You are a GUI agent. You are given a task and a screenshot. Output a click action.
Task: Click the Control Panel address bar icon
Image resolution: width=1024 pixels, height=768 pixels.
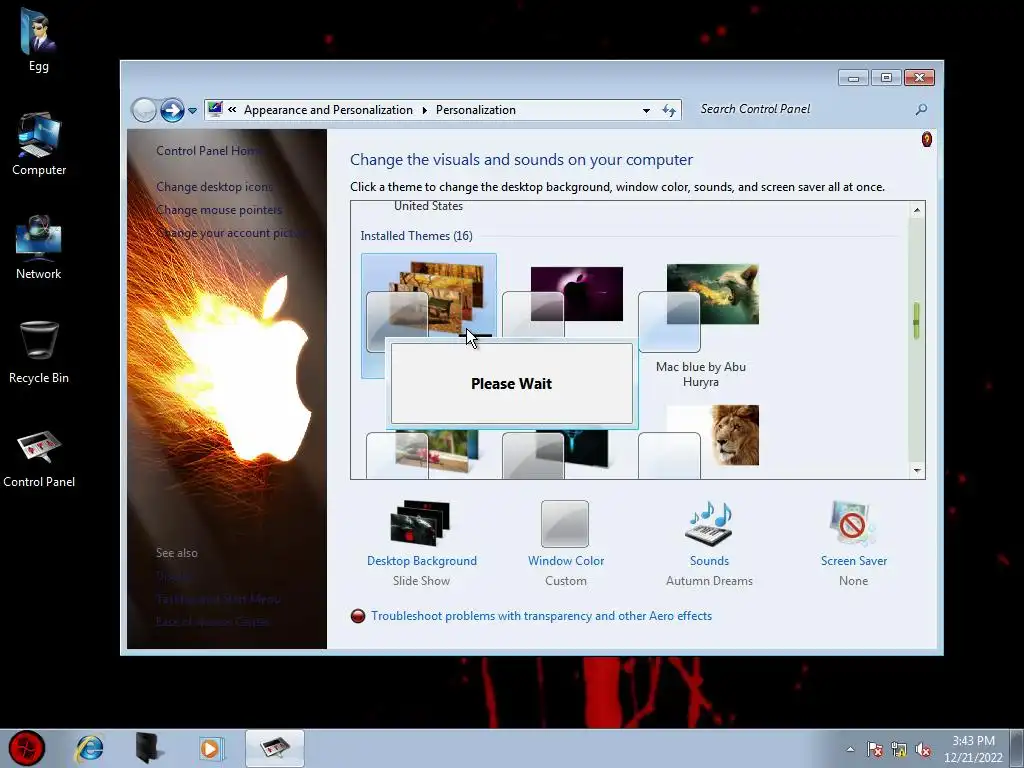pyautogui.click(x=215, y=109)
